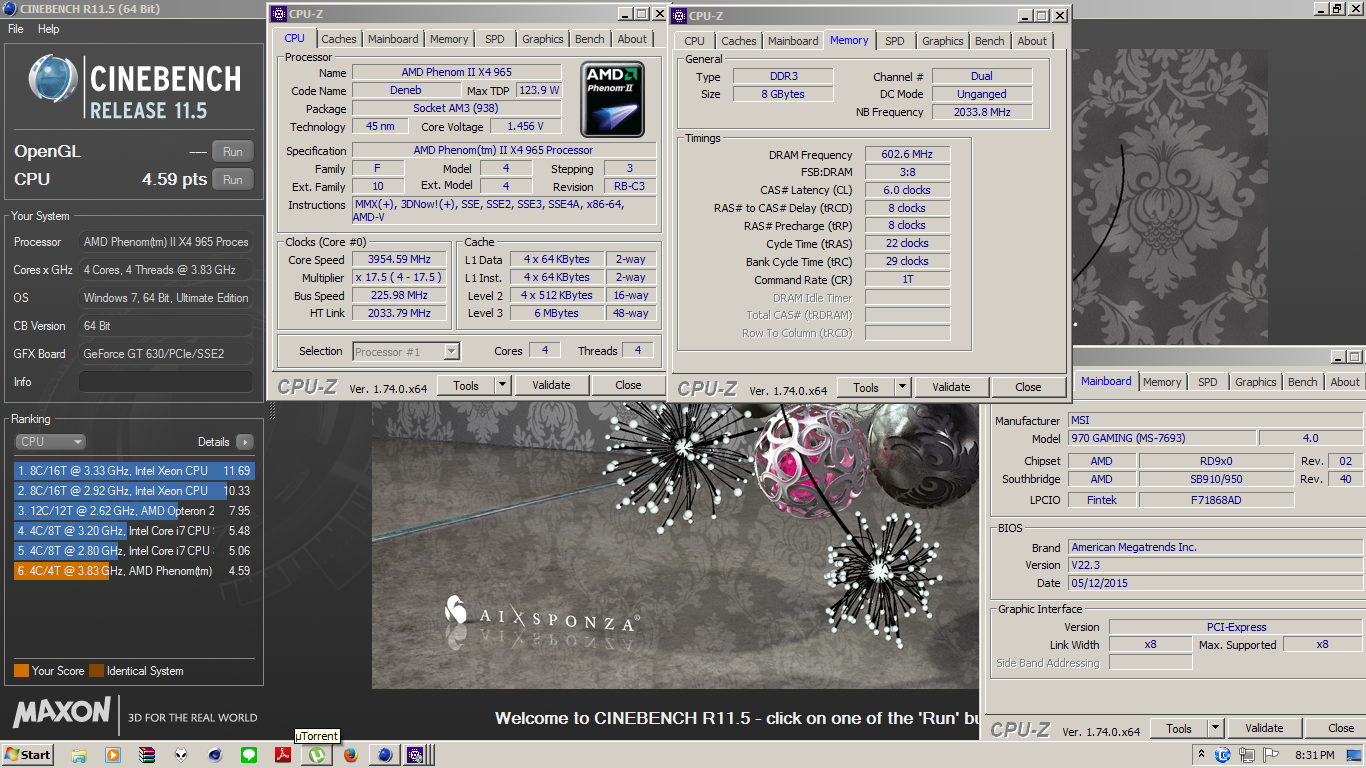Open the Action Center flag icon
This screenshot has width=1366, height=768.
click(1270, 755)
